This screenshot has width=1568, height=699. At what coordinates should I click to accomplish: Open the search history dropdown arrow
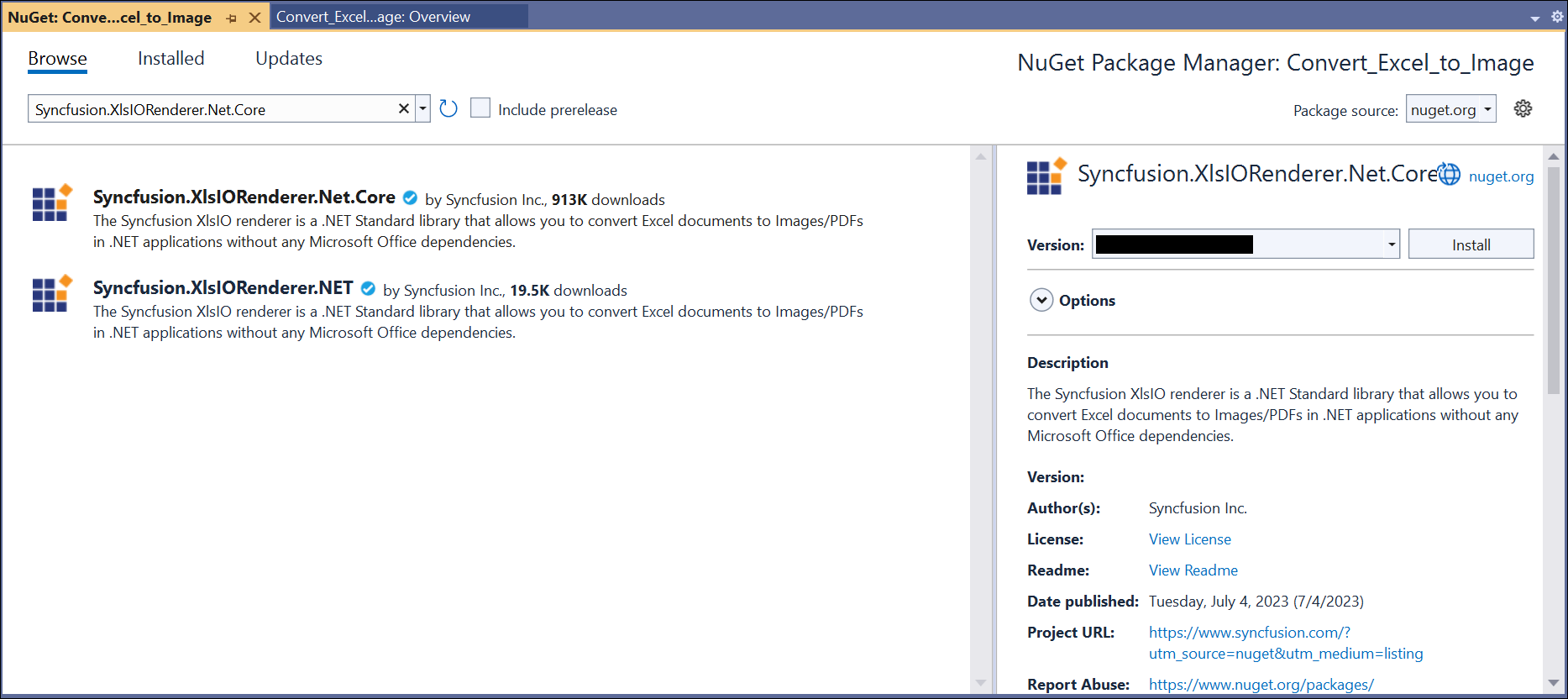point(422,108)
